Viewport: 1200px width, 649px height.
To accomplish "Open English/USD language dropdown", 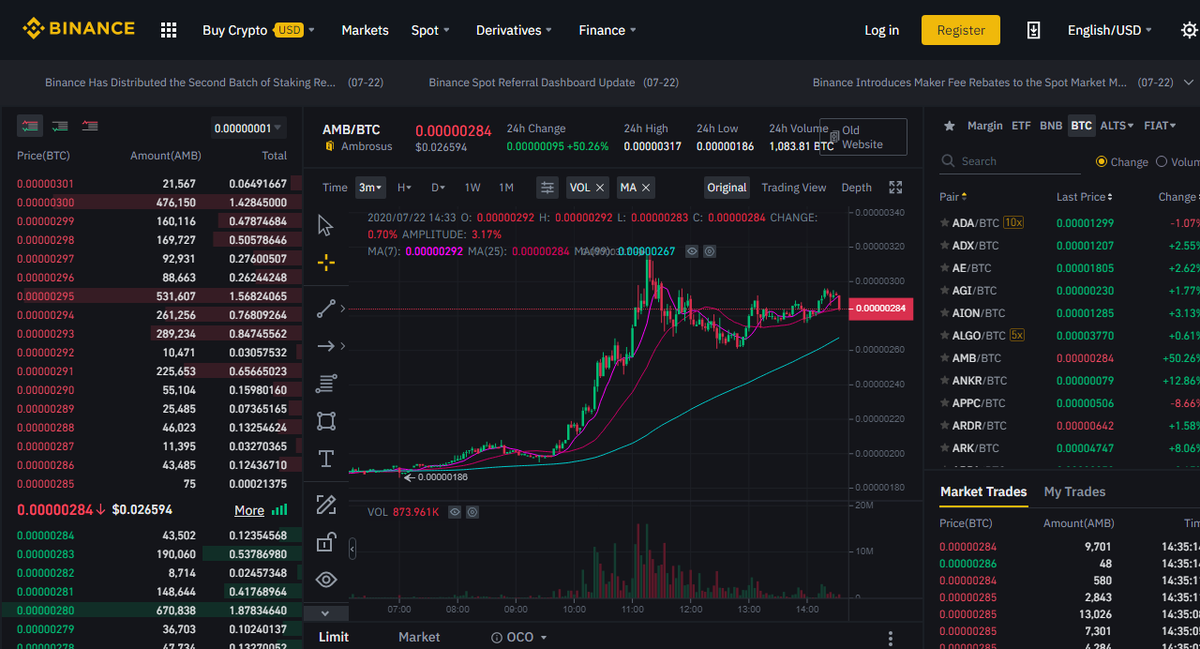I will [x=1109, y=30].
